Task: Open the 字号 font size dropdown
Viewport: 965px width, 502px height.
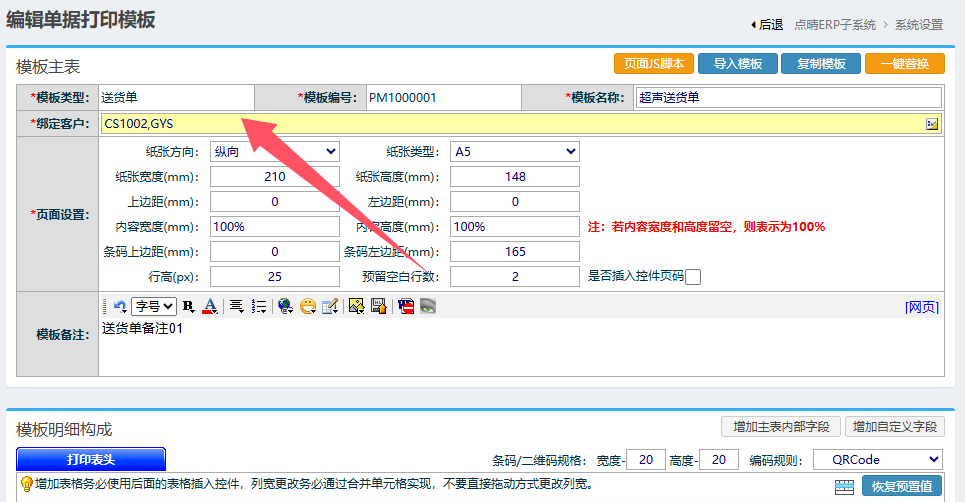Action: click(x=154, y=306)
